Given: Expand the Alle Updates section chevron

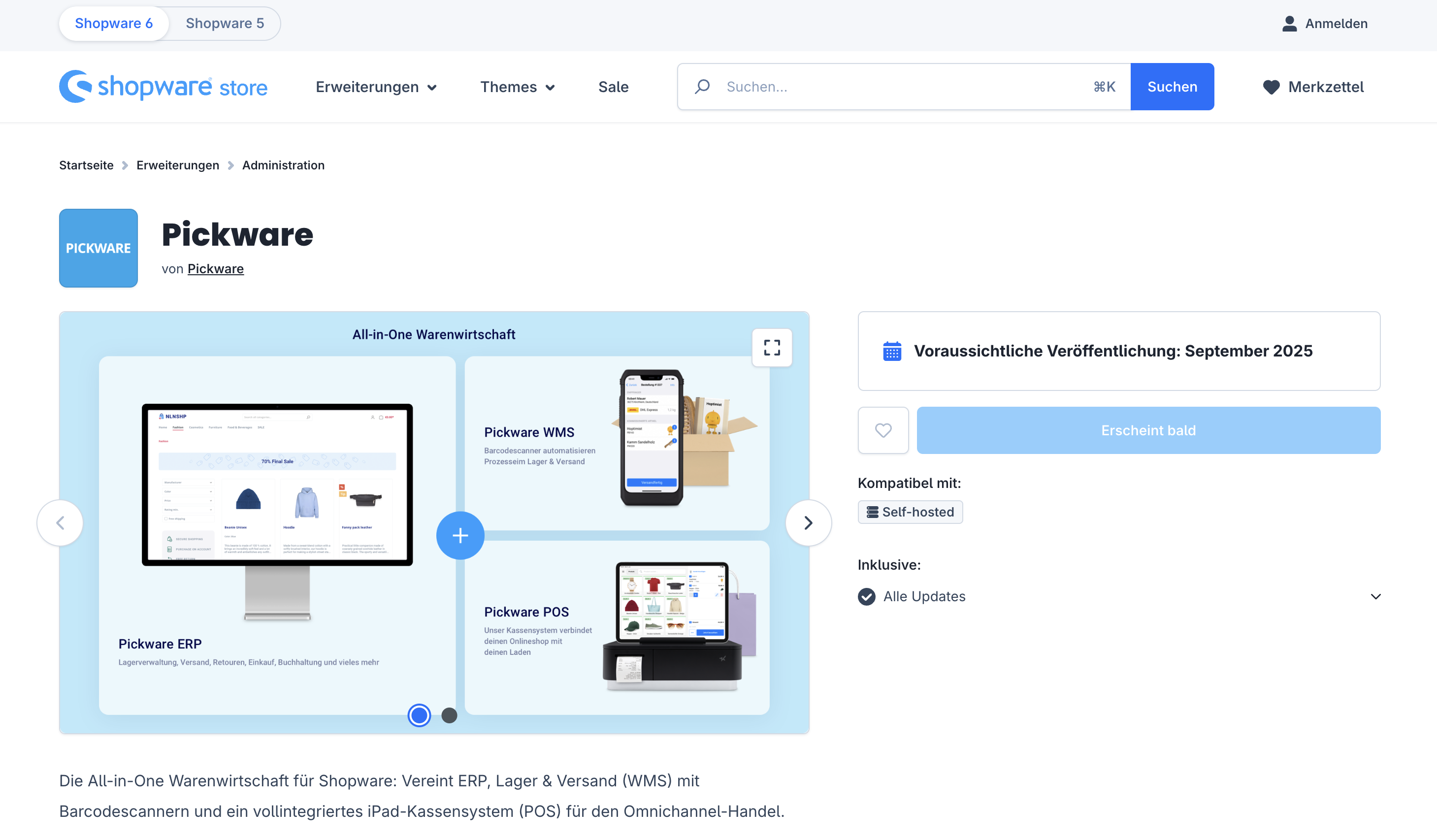Looking at the screenshot, I should tap(1375, 596).
